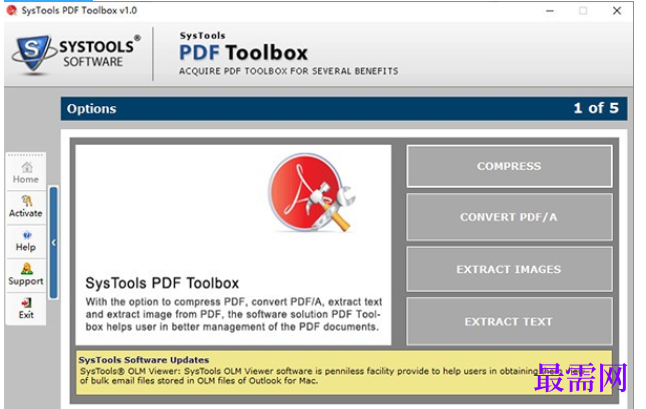Click the red PDF toolbox icon
Viewport: 646px width, 409px height.
click(312, 192)
